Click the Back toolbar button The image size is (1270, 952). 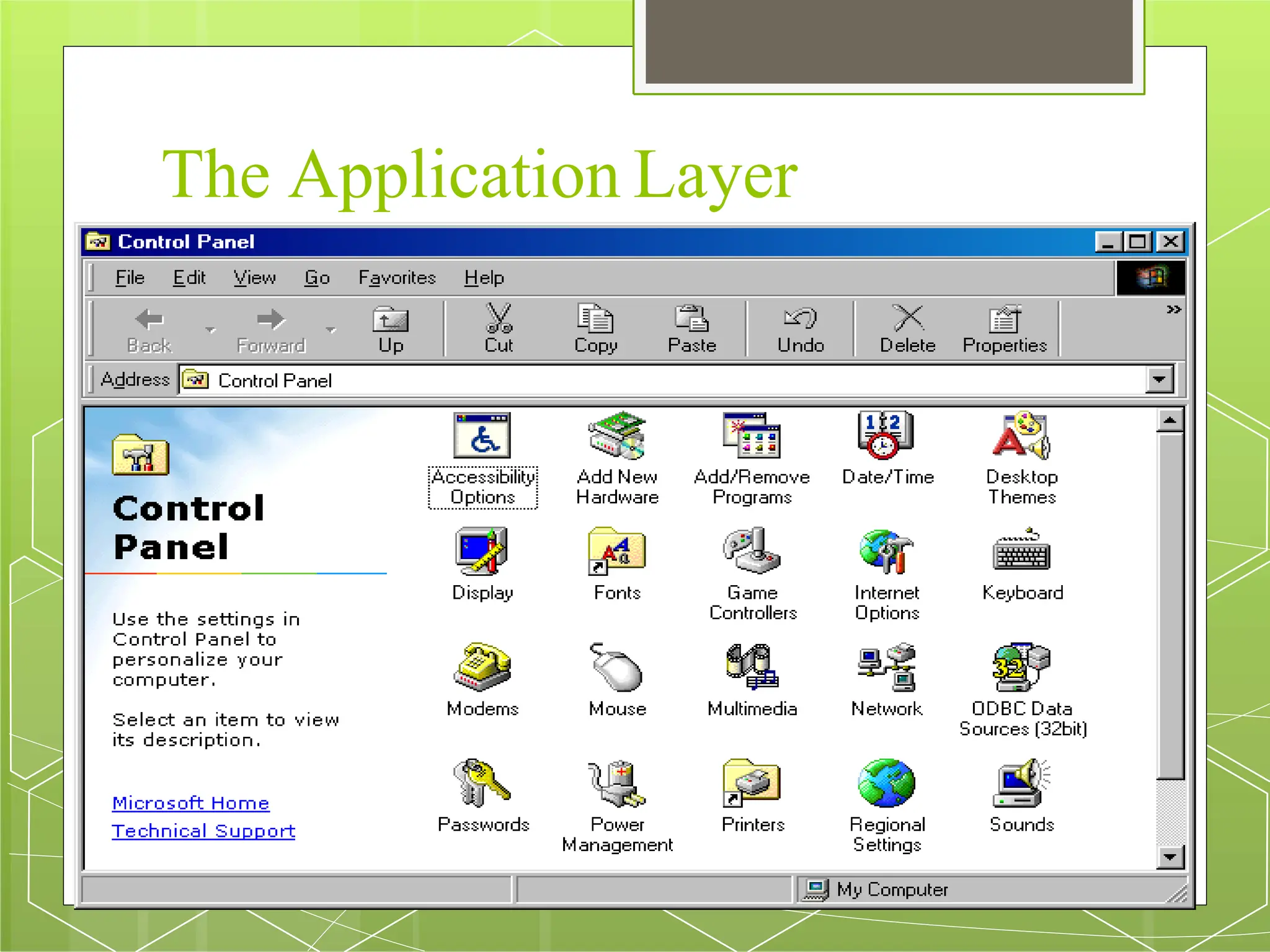point(149,330)
